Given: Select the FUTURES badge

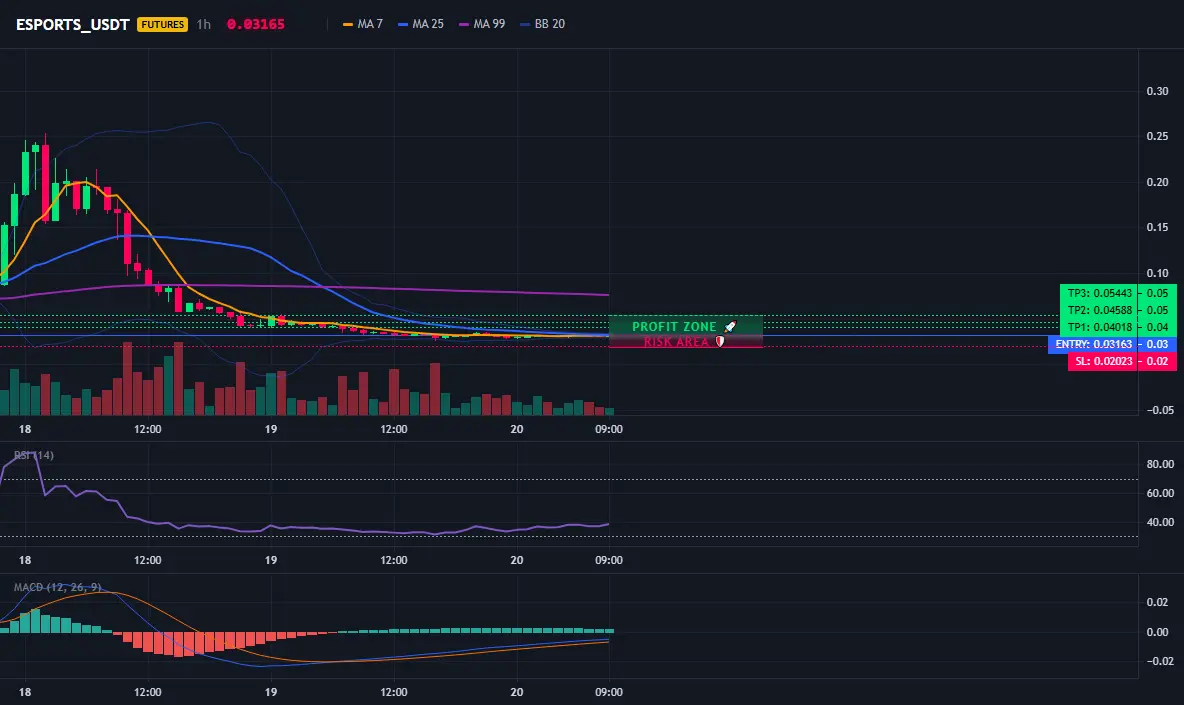Looking at the screenshot, I should (162, 24).
